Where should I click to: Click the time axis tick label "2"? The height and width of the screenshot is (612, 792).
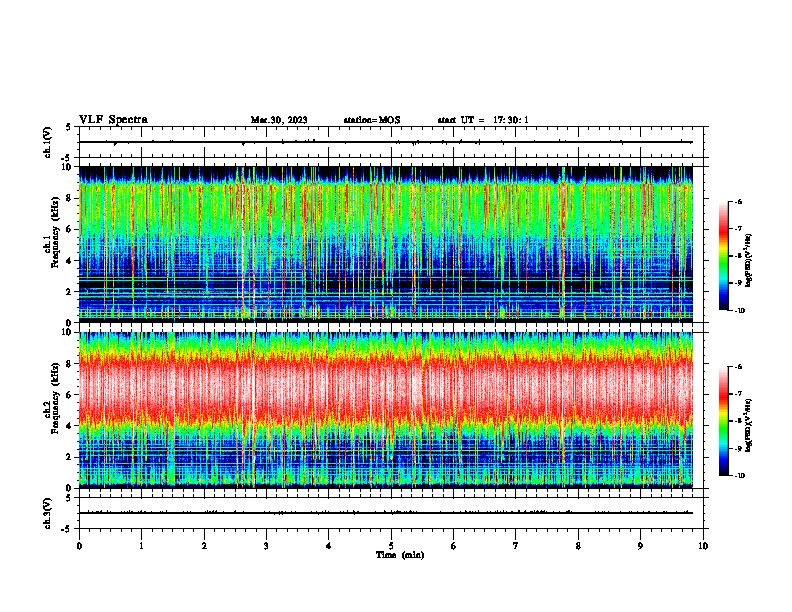coord(204,546)
